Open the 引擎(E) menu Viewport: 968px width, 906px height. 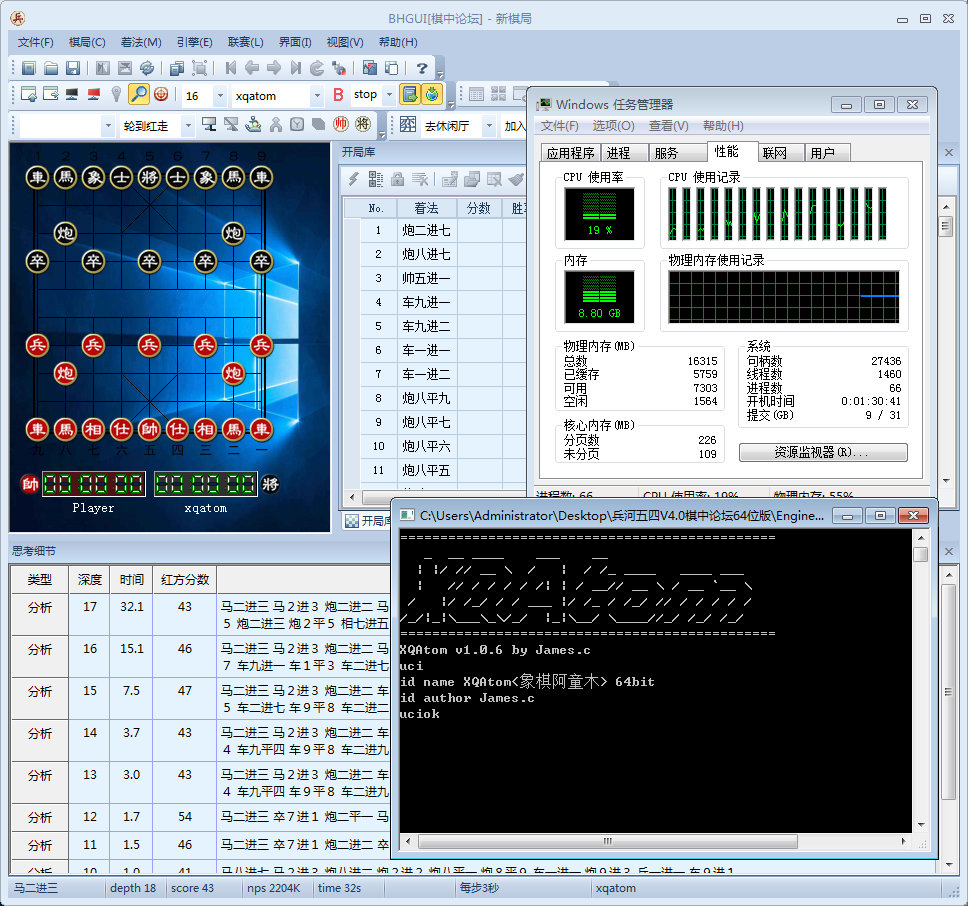pos(194,42)
